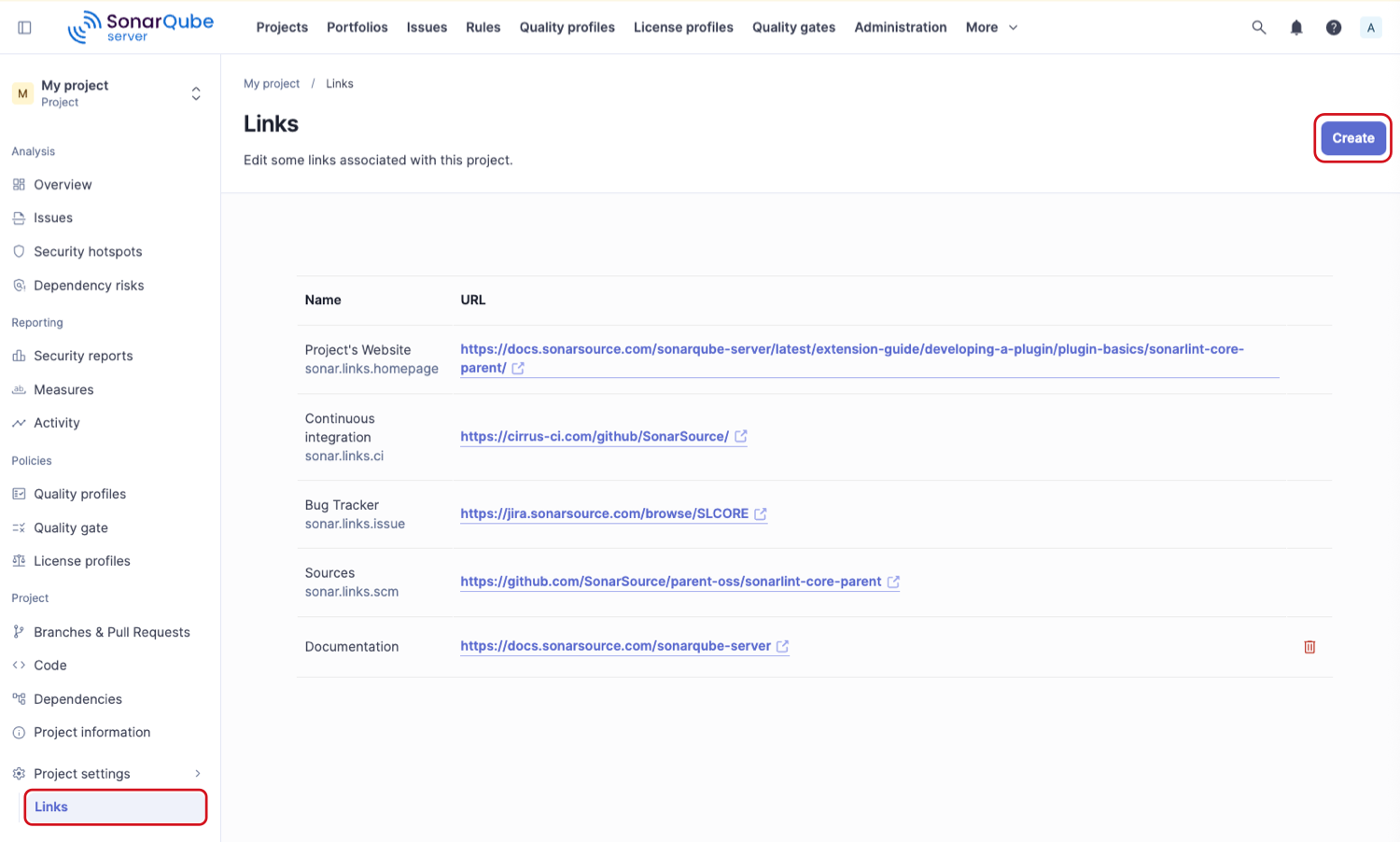This screenshot has width=1400, height=842.
Task: Open the help question mark icon
Action: tap(1334, 27)
